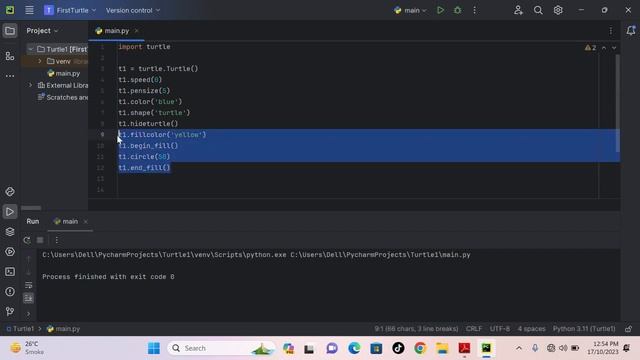Open the Version control dropdown
640x360 pixels.
point(133,10)
